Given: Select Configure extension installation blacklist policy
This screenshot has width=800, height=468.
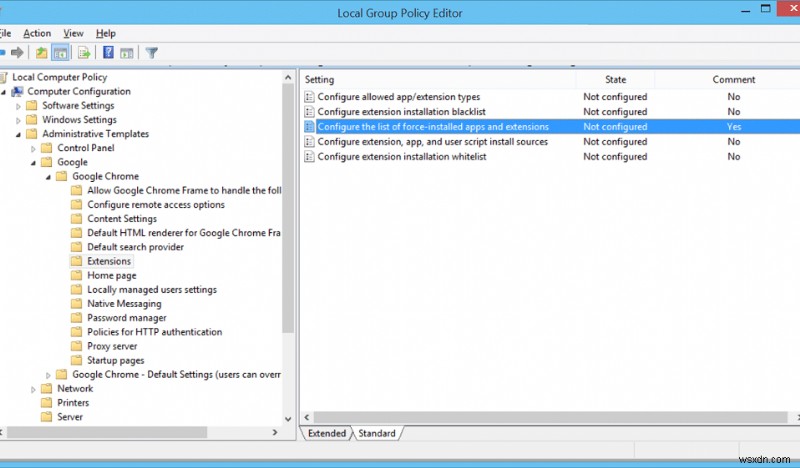Looking at the screenshot, I should click(x=402, y=112).
